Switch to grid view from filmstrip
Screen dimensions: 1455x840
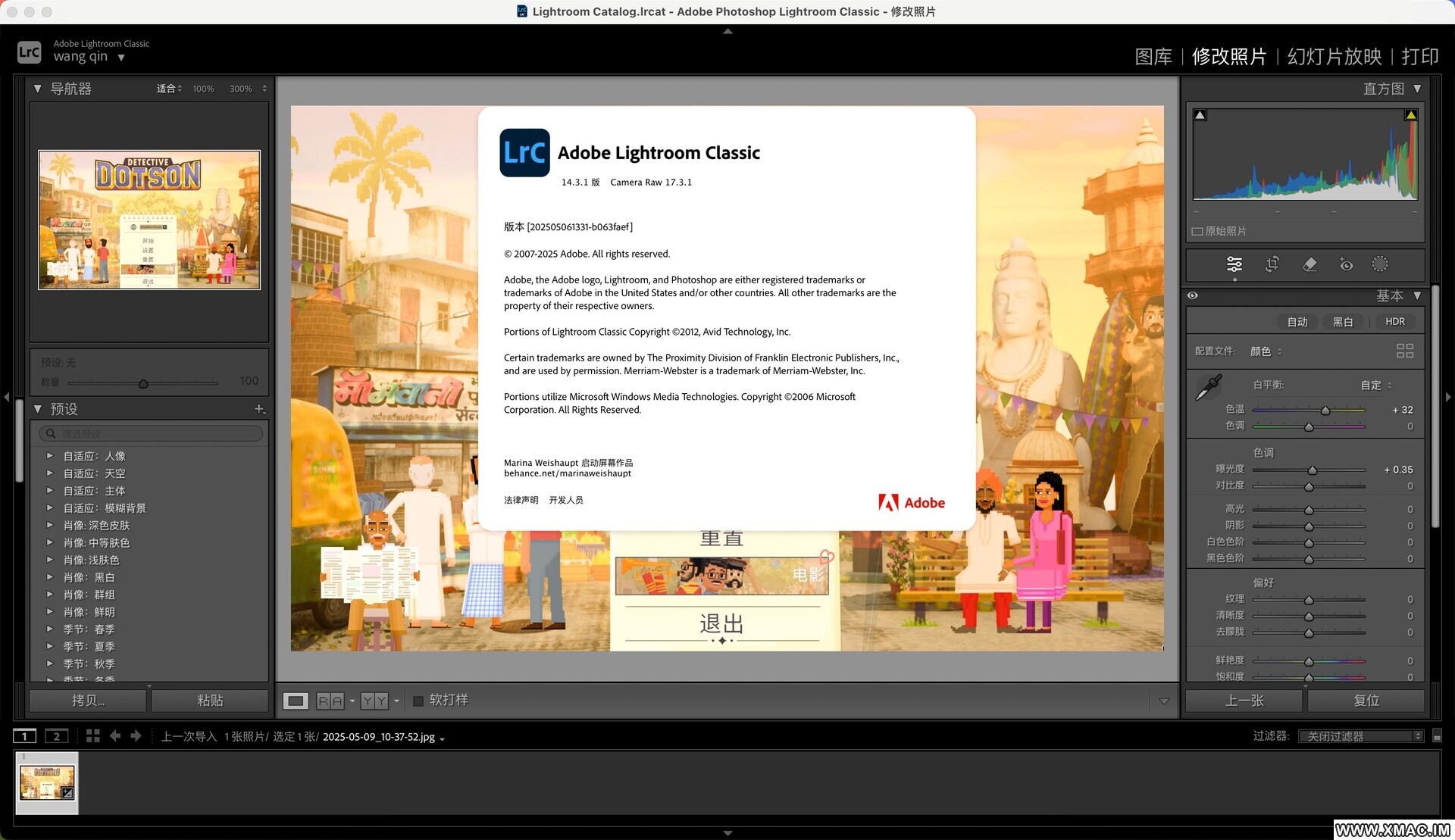[x=93, y=736]
